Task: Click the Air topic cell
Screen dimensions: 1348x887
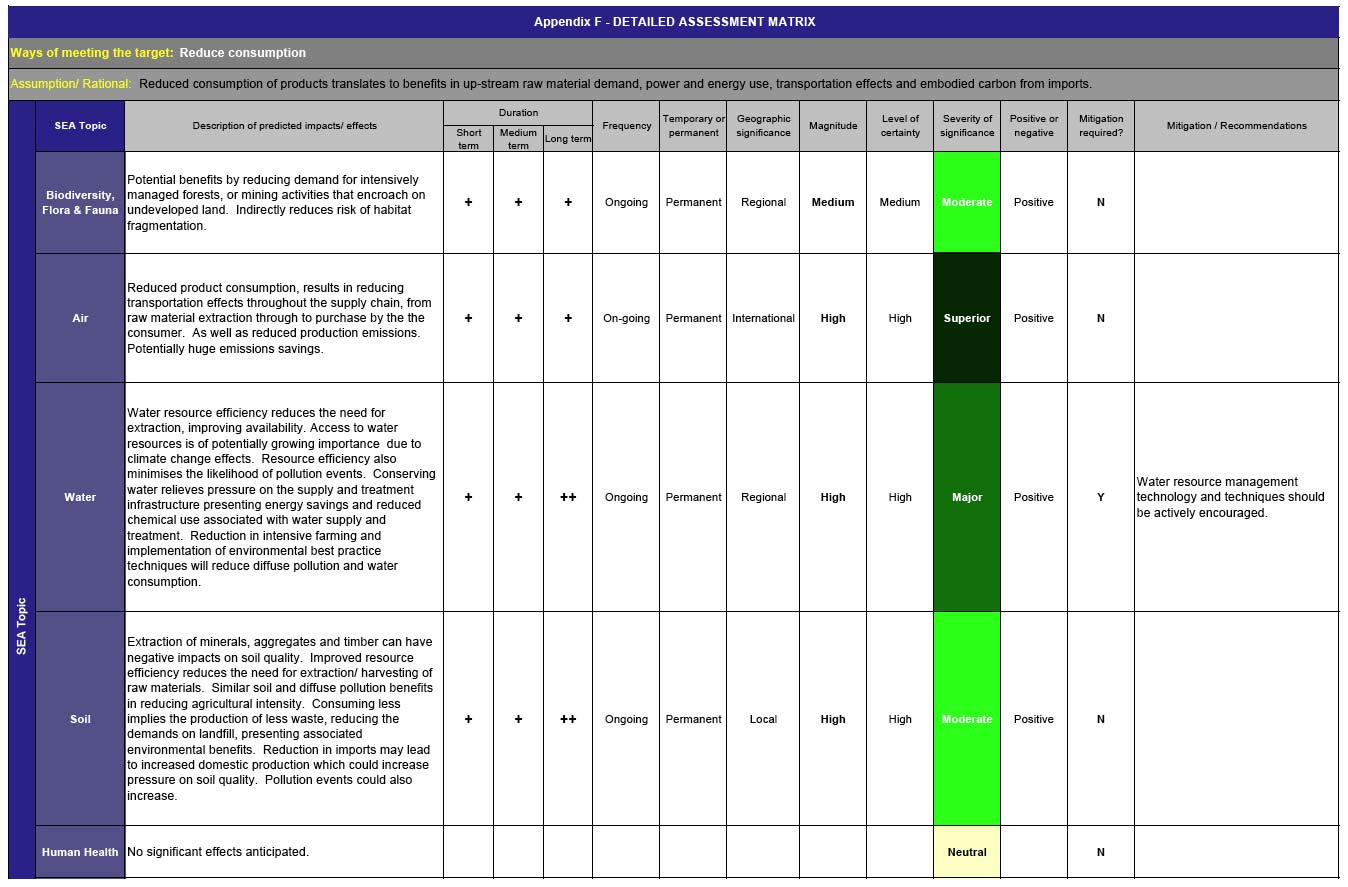Action: click(80, 318)
